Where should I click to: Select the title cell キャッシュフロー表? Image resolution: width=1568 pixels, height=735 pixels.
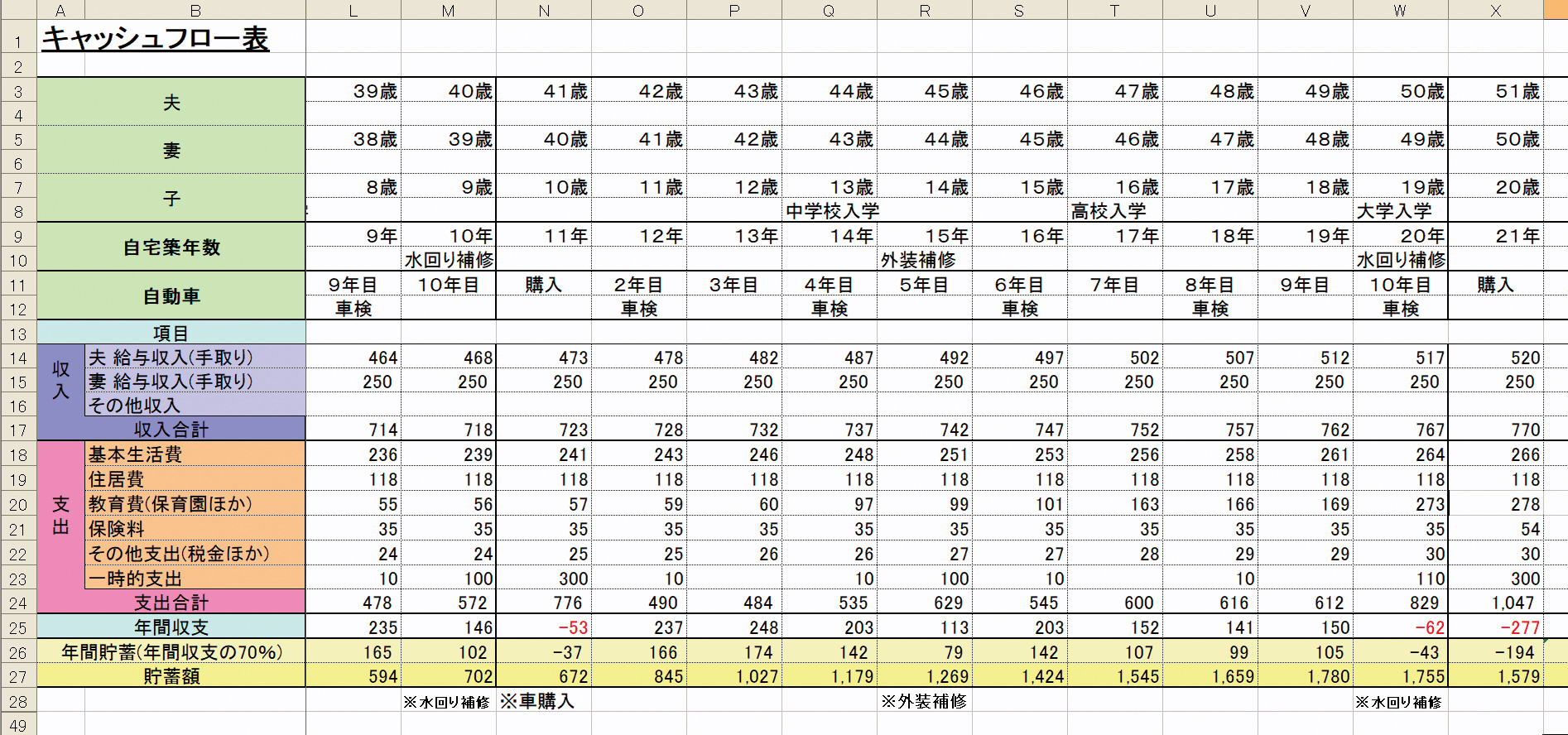click(x=156, y=39)
